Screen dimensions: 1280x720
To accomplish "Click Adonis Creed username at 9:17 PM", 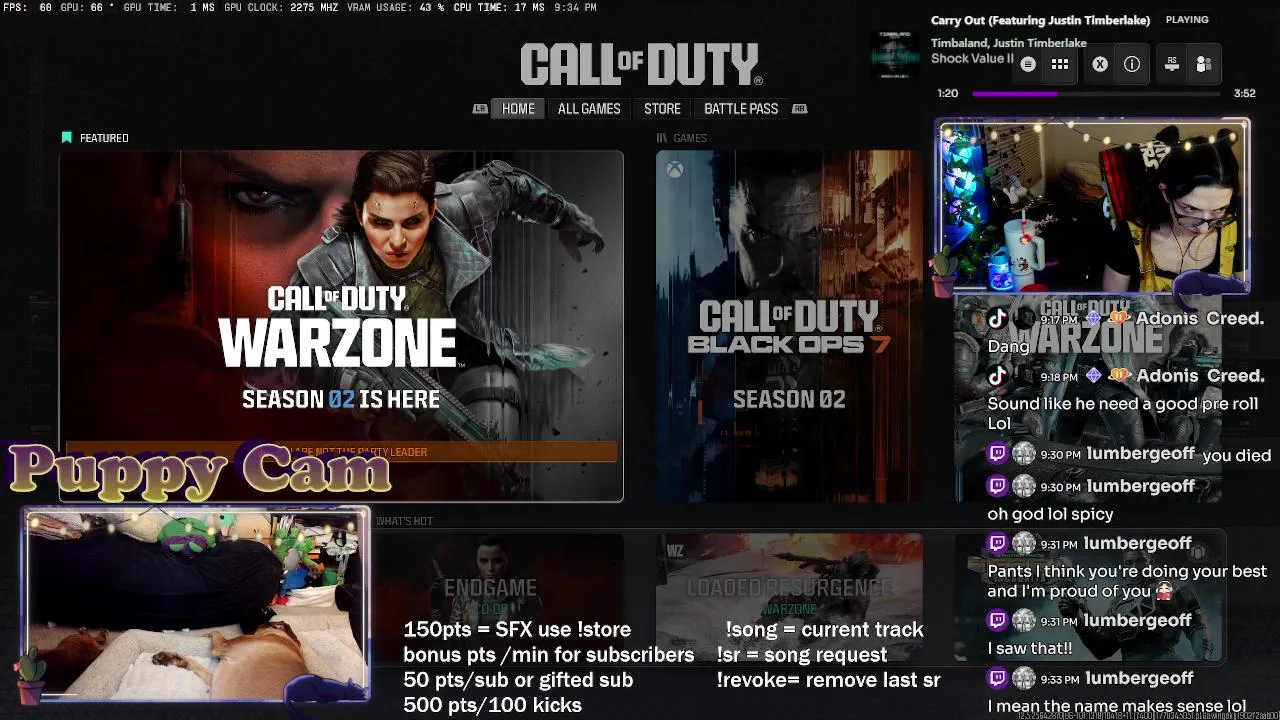I will pos(1200,319).
